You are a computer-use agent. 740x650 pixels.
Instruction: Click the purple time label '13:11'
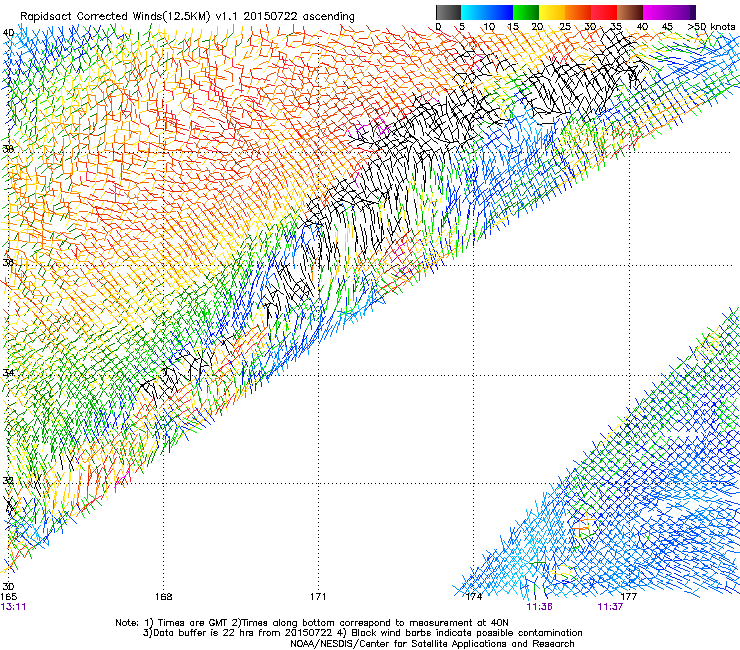(x=13, y=607)
